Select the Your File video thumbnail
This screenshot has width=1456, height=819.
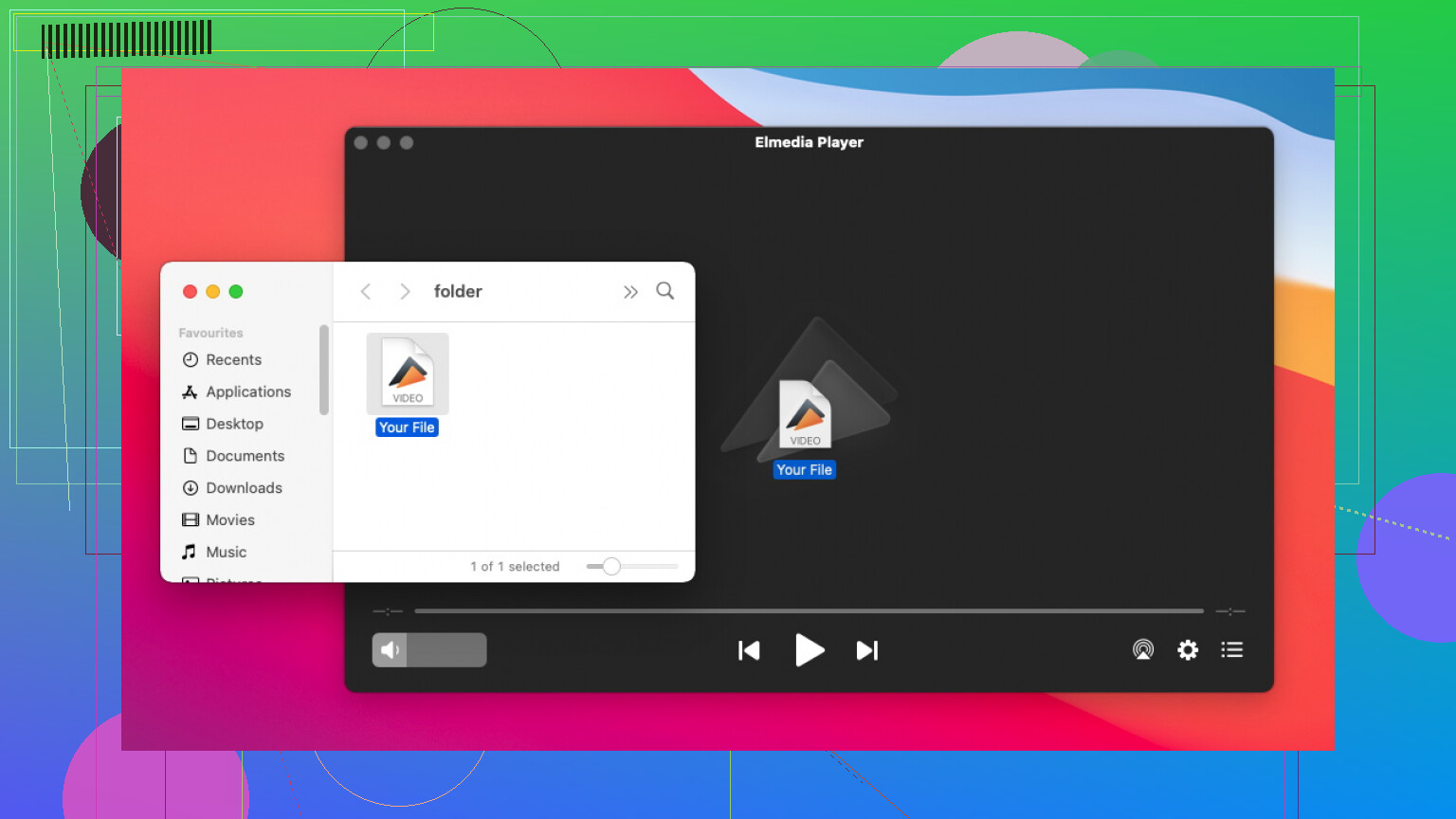(407, 373)
